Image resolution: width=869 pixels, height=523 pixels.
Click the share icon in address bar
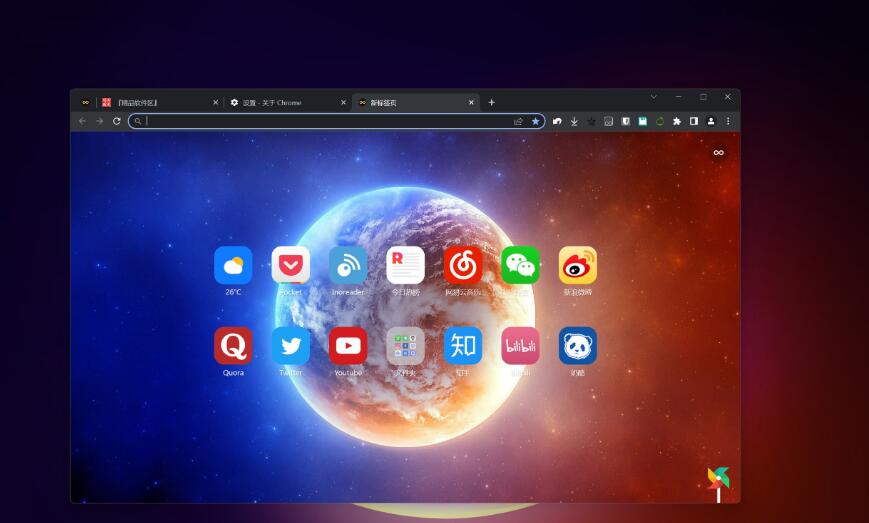pyautogui.click(x=518, y=121)
